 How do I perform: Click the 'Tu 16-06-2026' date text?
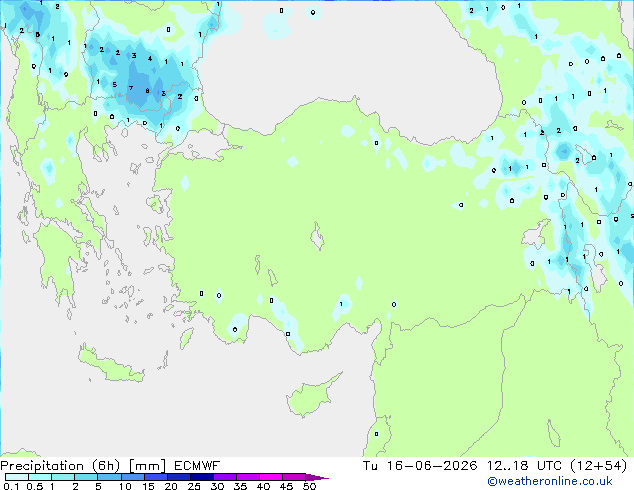coord(420,466)
